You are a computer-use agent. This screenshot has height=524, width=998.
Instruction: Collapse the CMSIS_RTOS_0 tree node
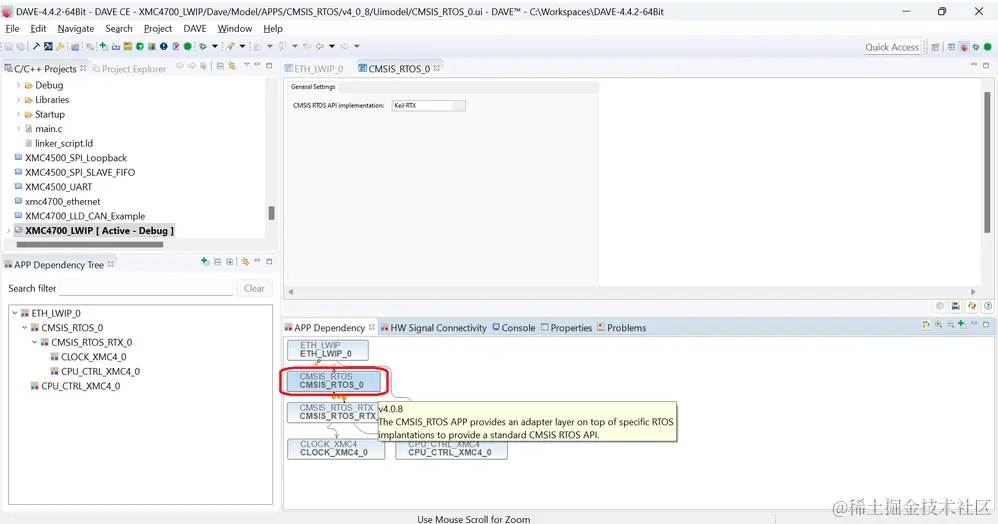pyautogui.click(x=25, y=328)
